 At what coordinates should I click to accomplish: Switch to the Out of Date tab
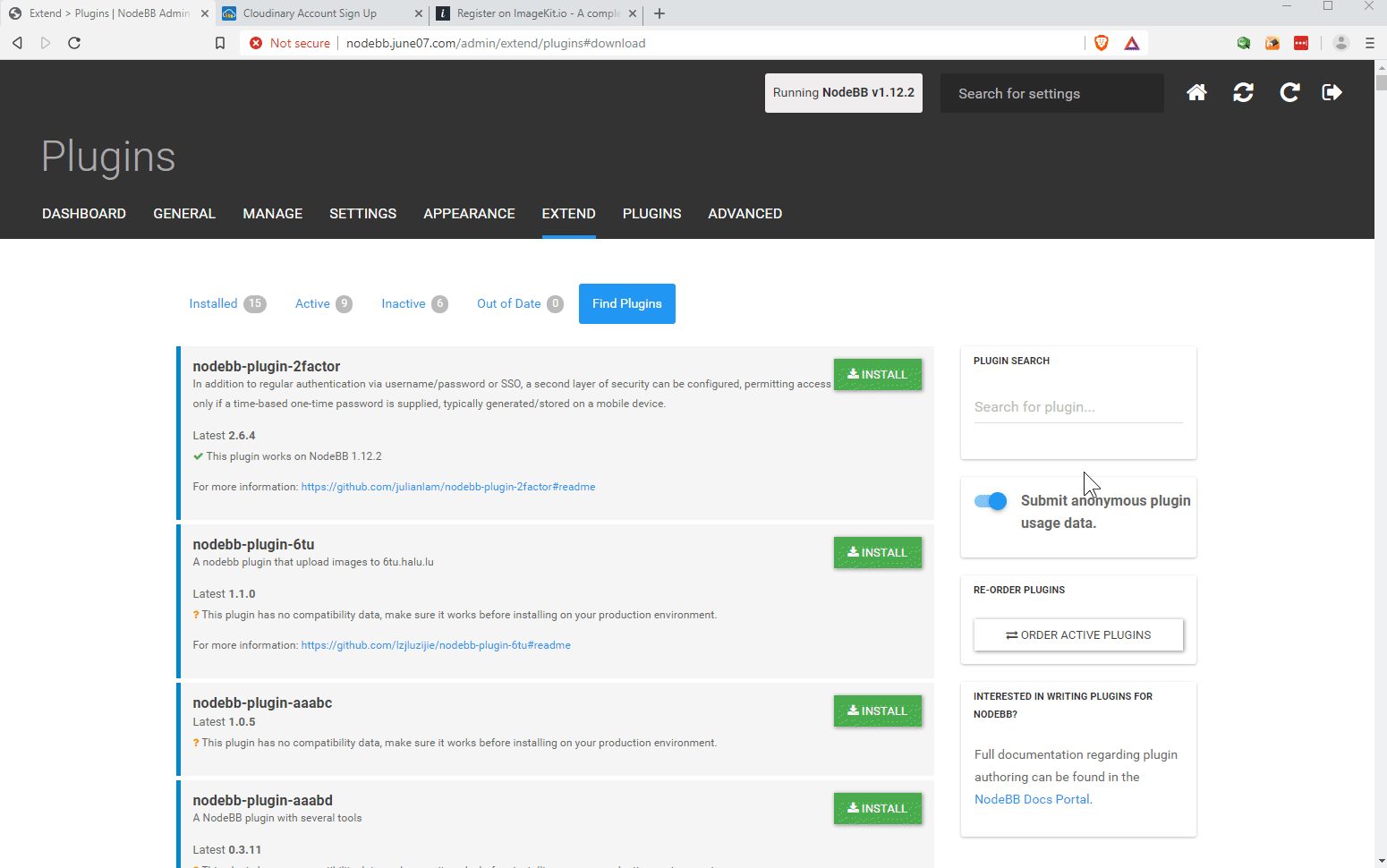point(520,303)
